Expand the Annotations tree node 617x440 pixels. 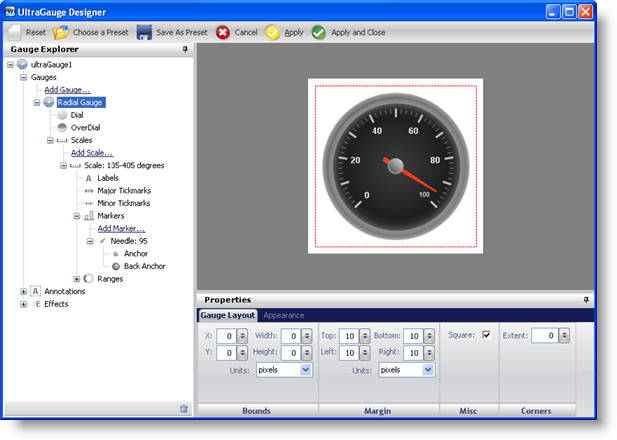(x=24, y=291)
